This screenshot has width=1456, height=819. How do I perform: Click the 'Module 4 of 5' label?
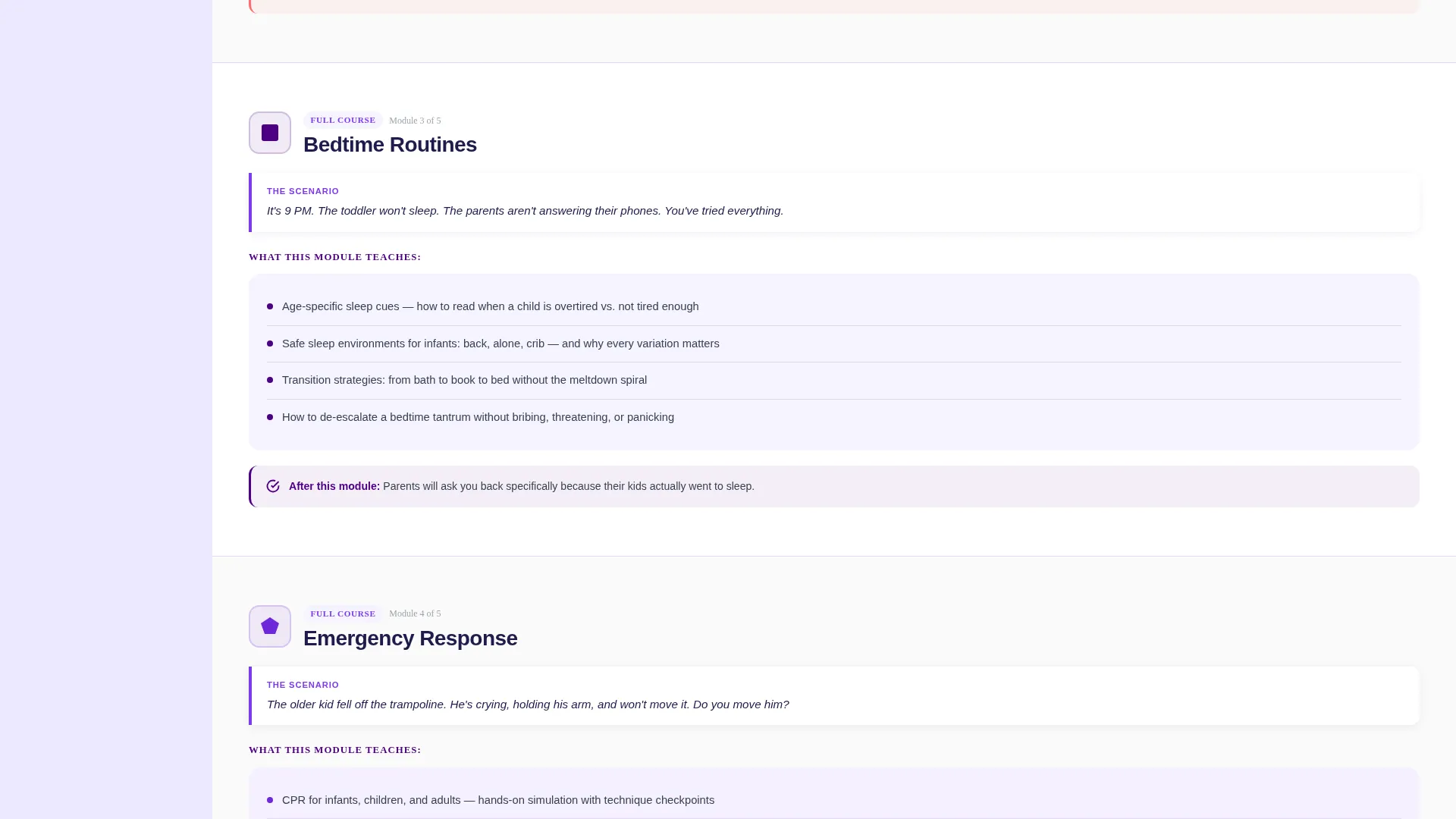415,613
